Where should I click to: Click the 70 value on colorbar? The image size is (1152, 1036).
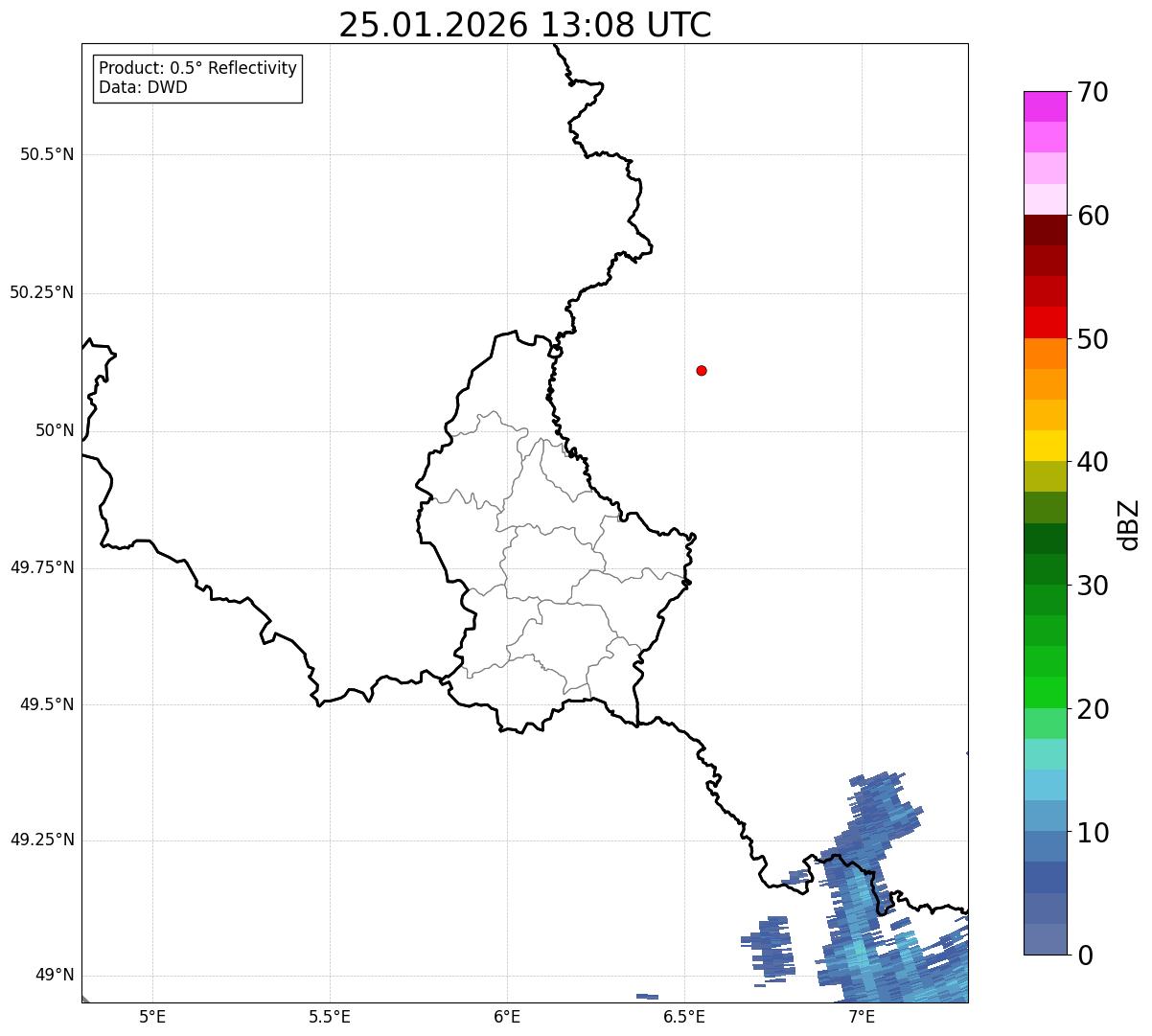pos(1093,92)
